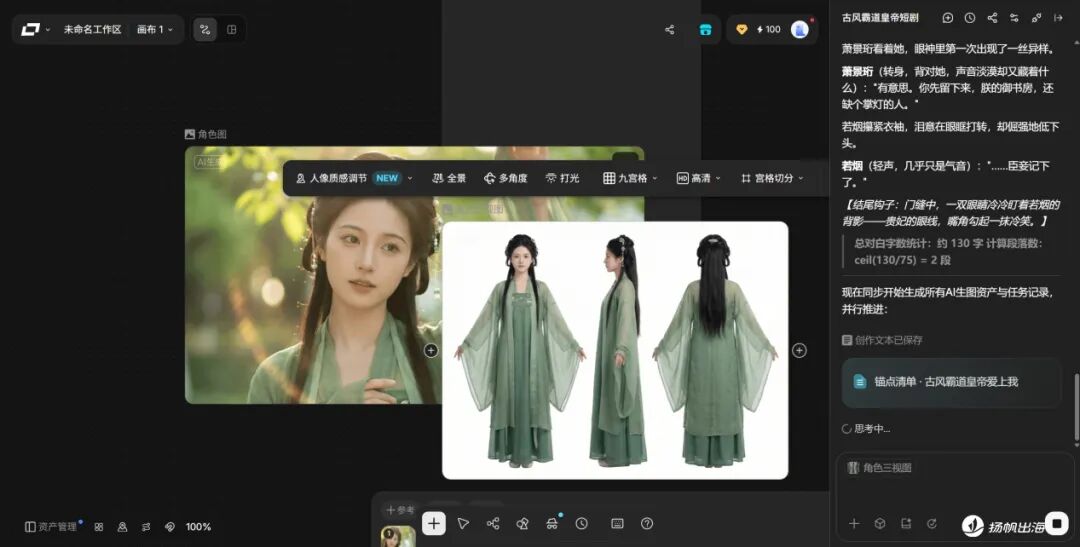Collapse the chat side panel
1080x547 pixels.
(1059, 18)
